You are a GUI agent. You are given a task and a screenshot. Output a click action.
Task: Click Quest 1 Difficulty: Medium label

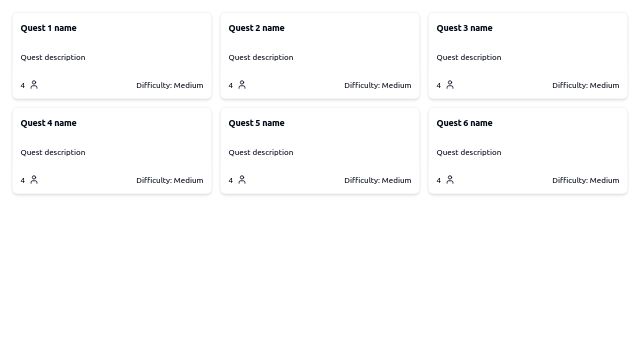(170, 85)
